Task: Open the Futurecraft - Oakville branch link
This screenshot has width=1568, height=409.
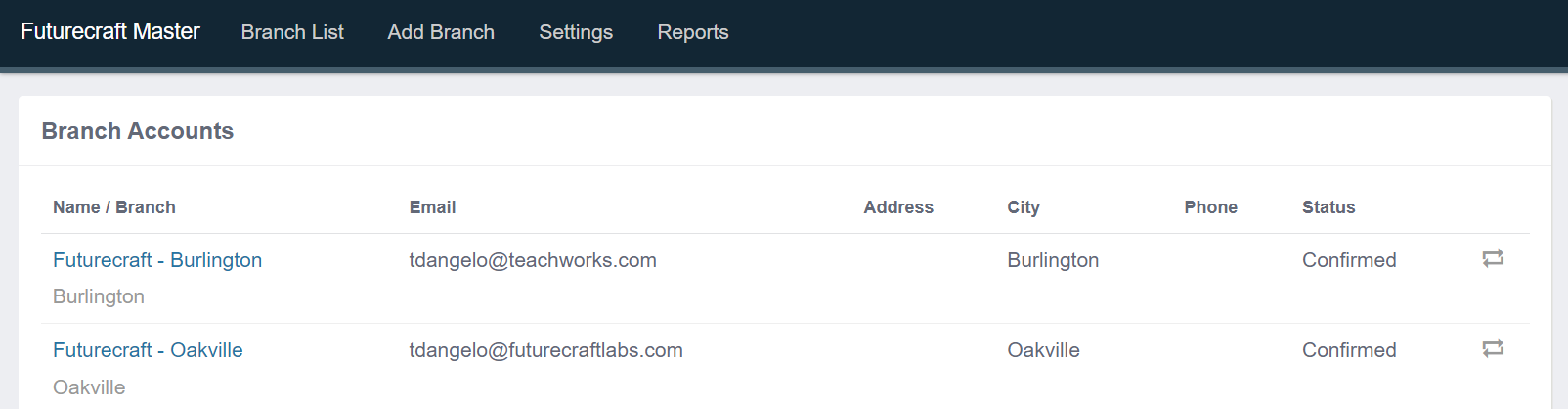Action: point(148,350)
